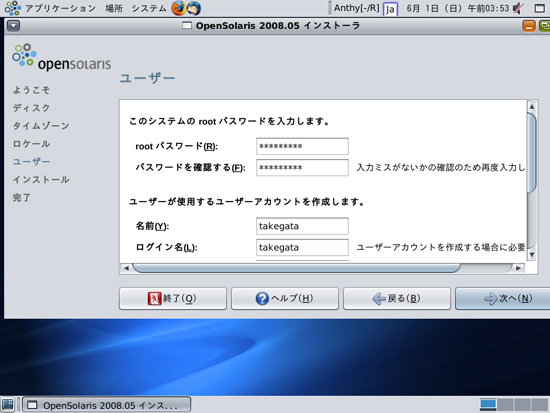This screenshot has height=413, width=550.
Task: Click the vertical scrollbar up arrow
Action: [532, 106]
